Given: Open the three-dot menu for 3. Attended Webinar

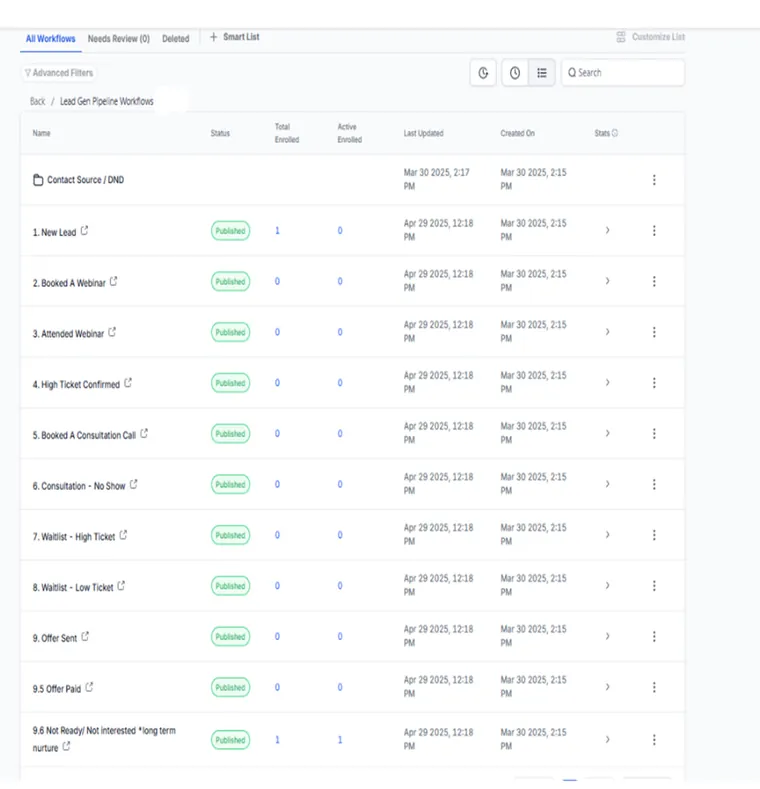Looking at the screenshot, I should tap(654, 332).
